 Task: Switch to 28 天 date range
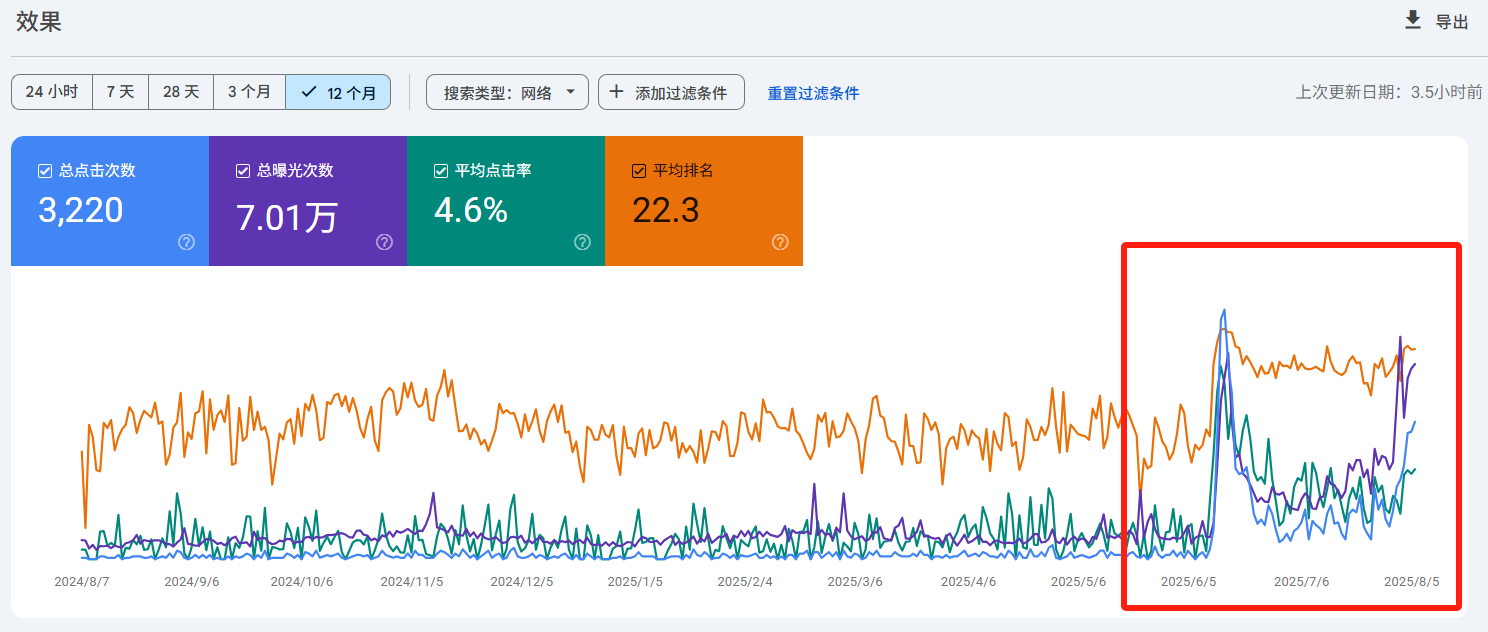[x=181, y=92]
